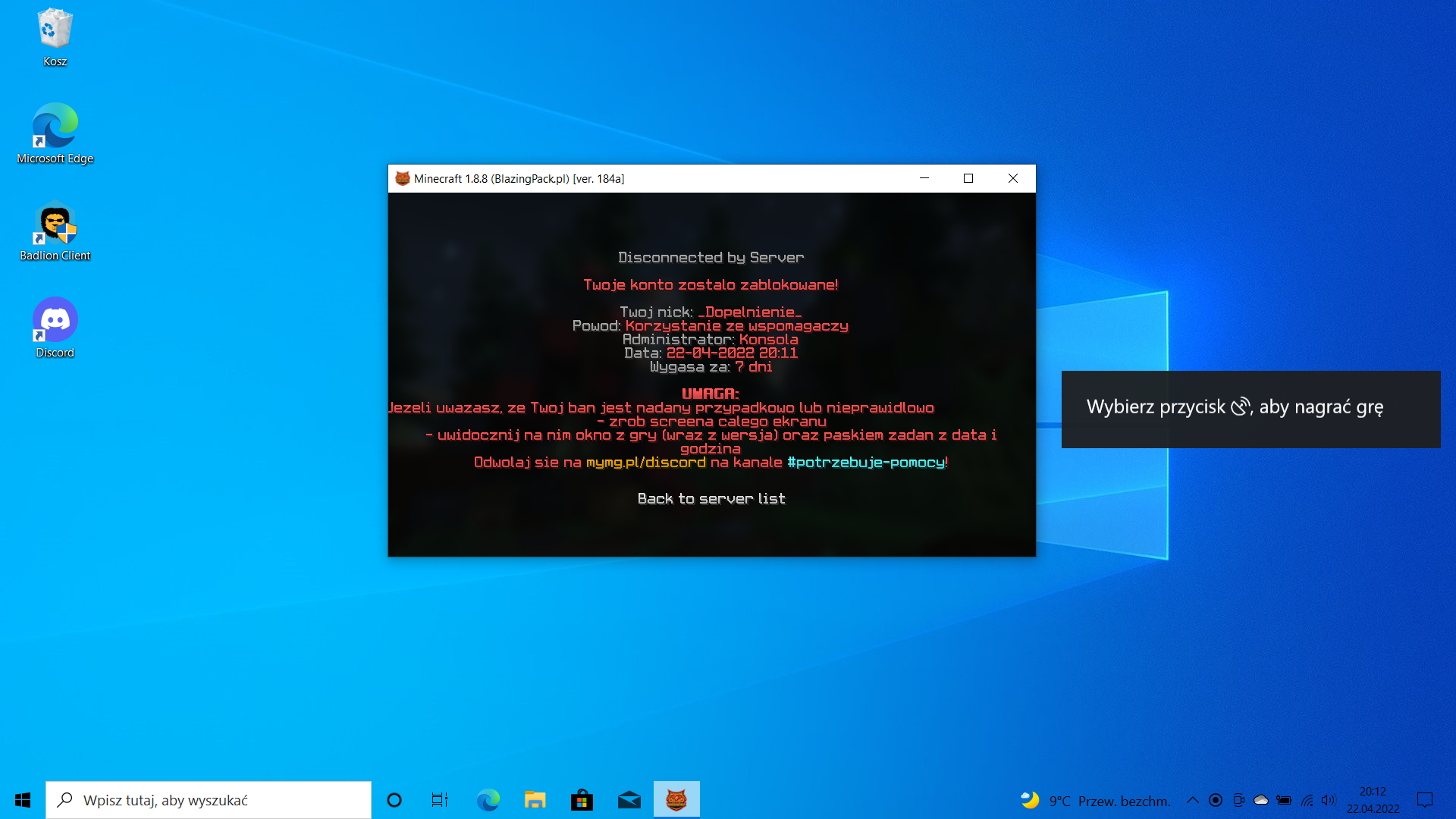This screenshot has width=1456, height=819.
Task: Open OneDrive cloud tray icon
Action: [x=1261, y=800]
